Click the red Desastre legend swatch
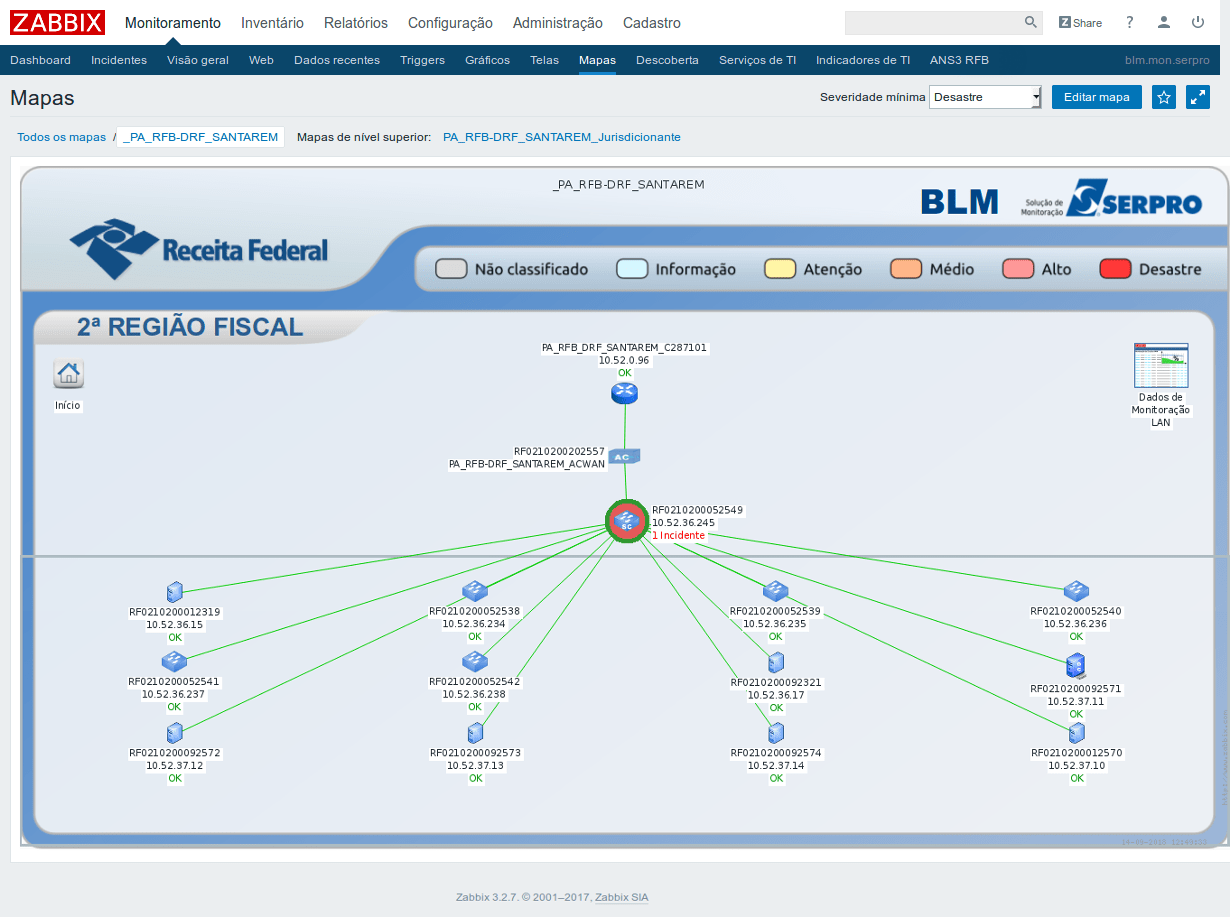 (x=1114, y=269)
